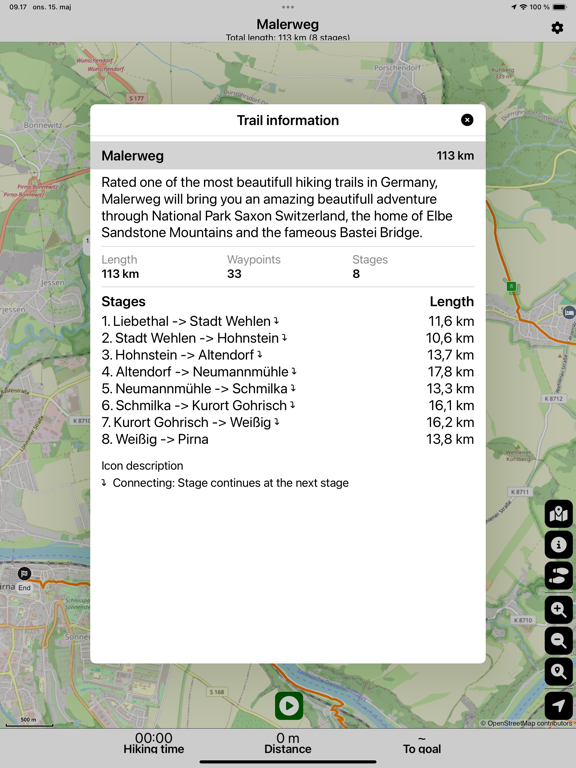Tap the Hiking time readout
Screen dimensions: 576x768
pos(154,743)
